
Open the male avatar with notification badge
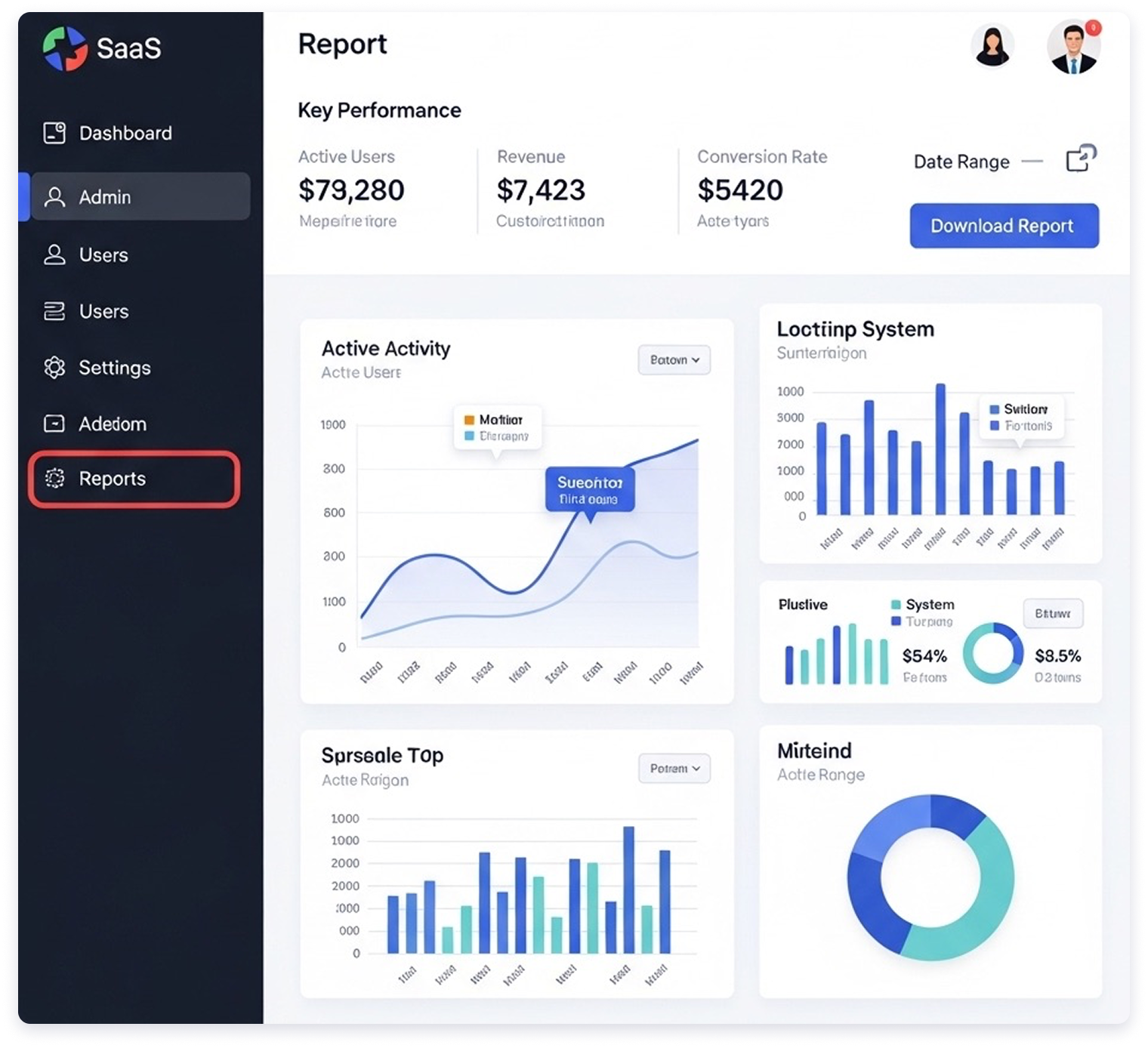pos(1072,48)
